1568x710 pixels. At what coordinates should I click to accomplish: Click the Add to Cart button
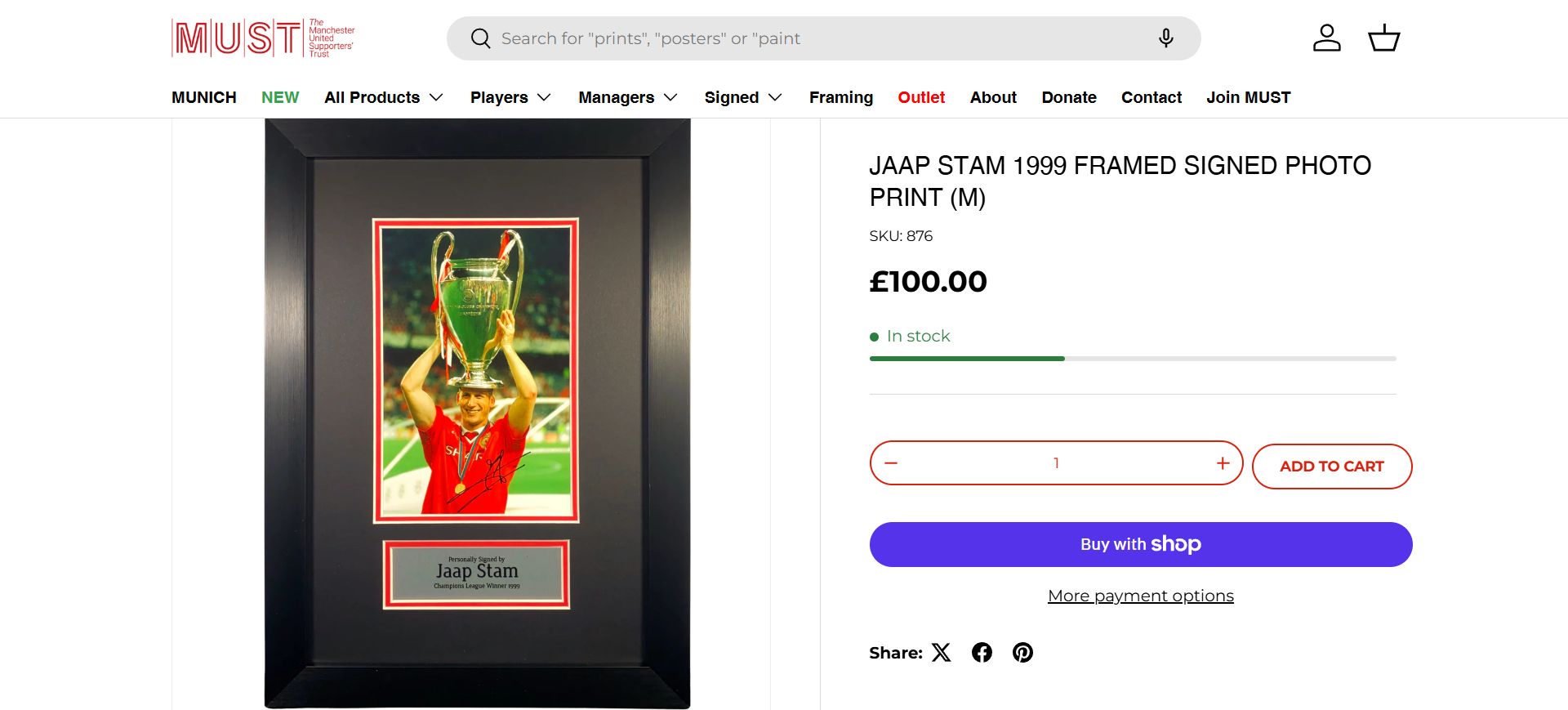pos(1331,467)
